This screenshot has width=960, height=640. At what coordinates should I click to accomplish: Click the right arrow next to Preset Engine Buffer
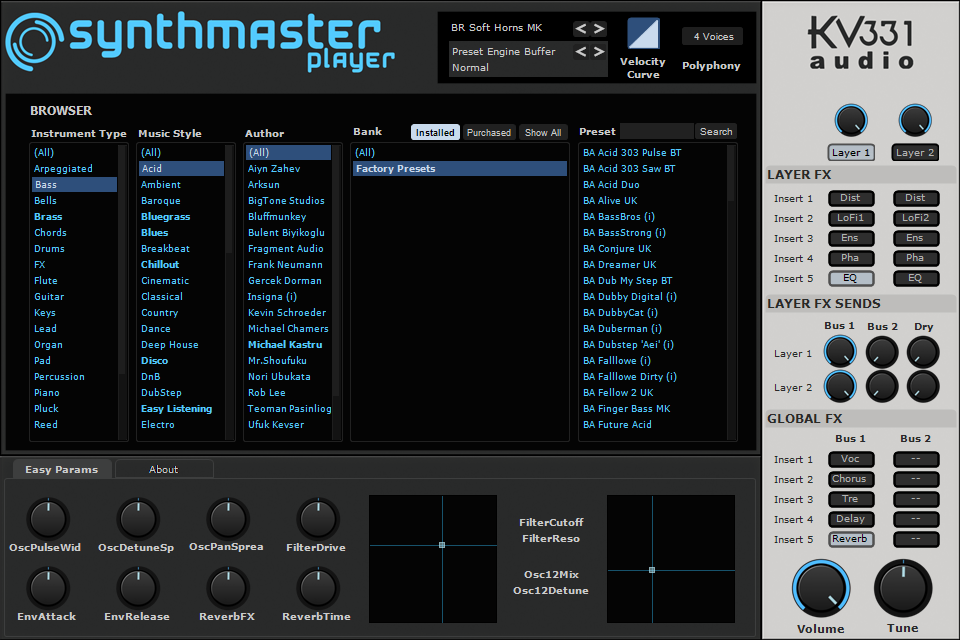(x=599, y=52)
